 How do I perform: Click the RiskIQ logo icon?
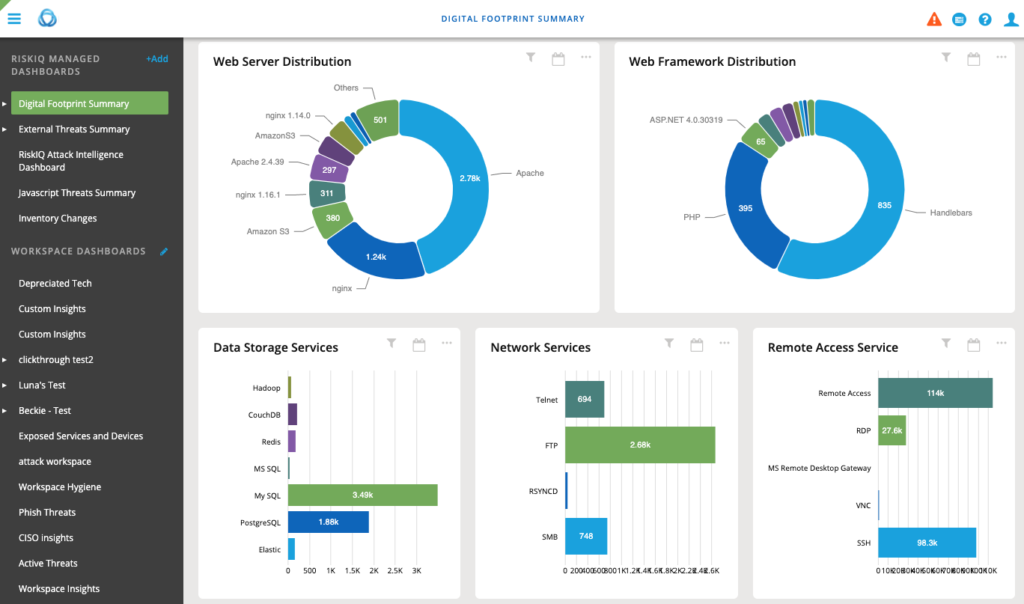point(47,18)
